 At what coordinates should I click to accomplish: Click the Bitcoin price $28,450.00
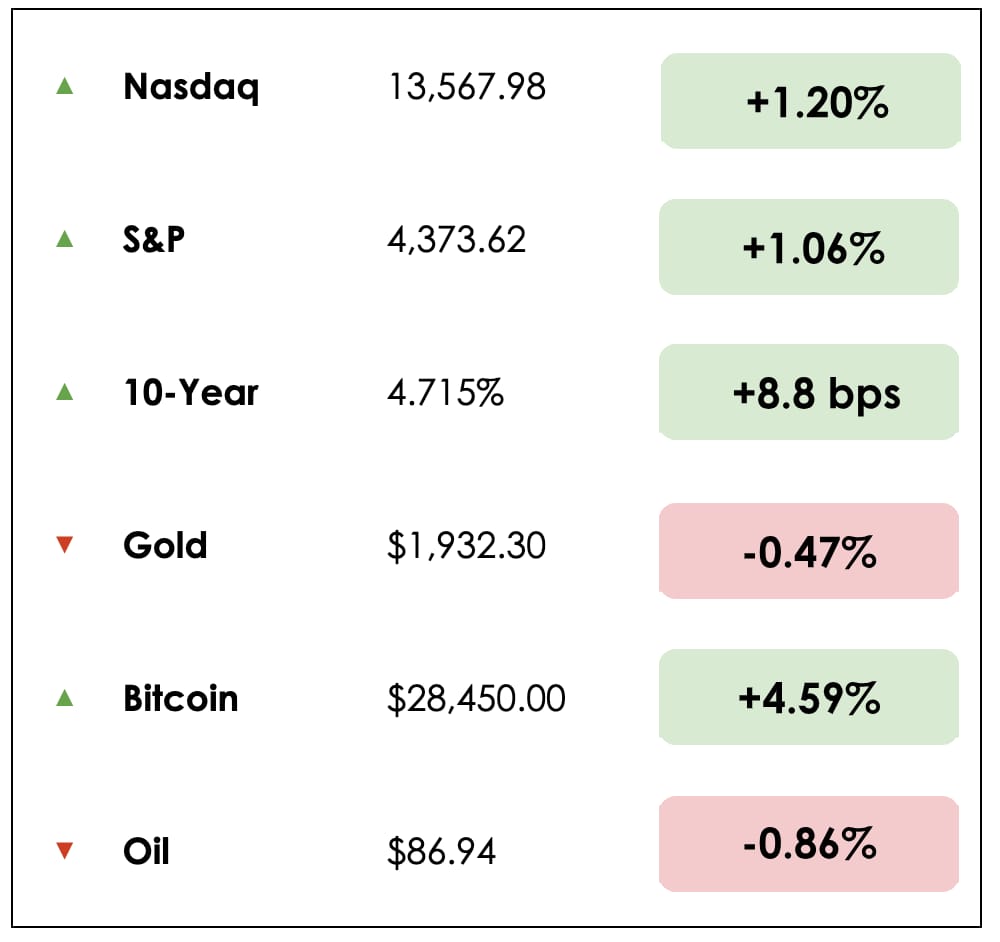click(476, 698)
